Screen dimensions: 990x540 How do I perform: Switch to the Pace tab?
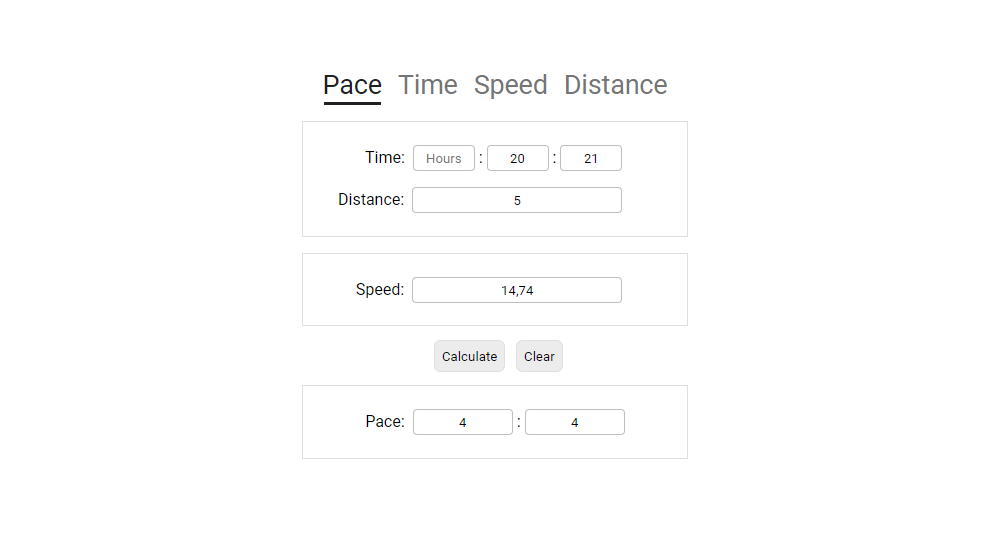352,85
